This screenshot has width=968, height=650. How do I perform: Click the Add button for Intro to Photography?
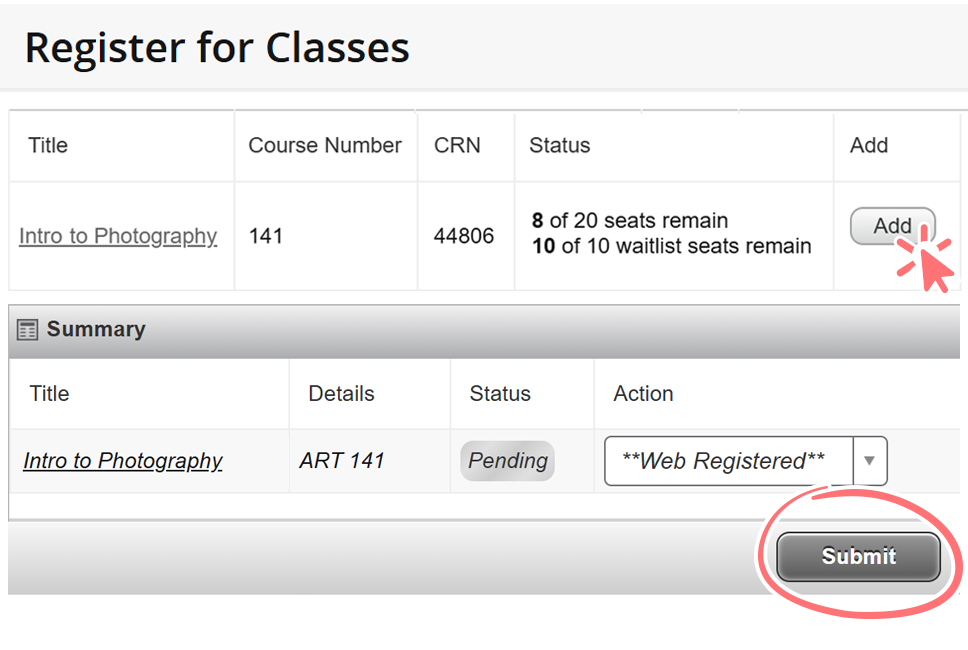[x=891, y=226]
